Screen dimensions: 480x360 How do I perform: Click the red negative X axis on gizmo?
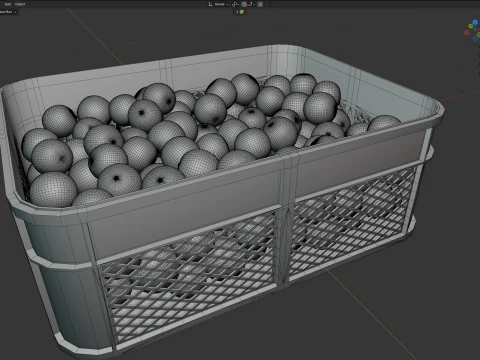click(467, 33)
